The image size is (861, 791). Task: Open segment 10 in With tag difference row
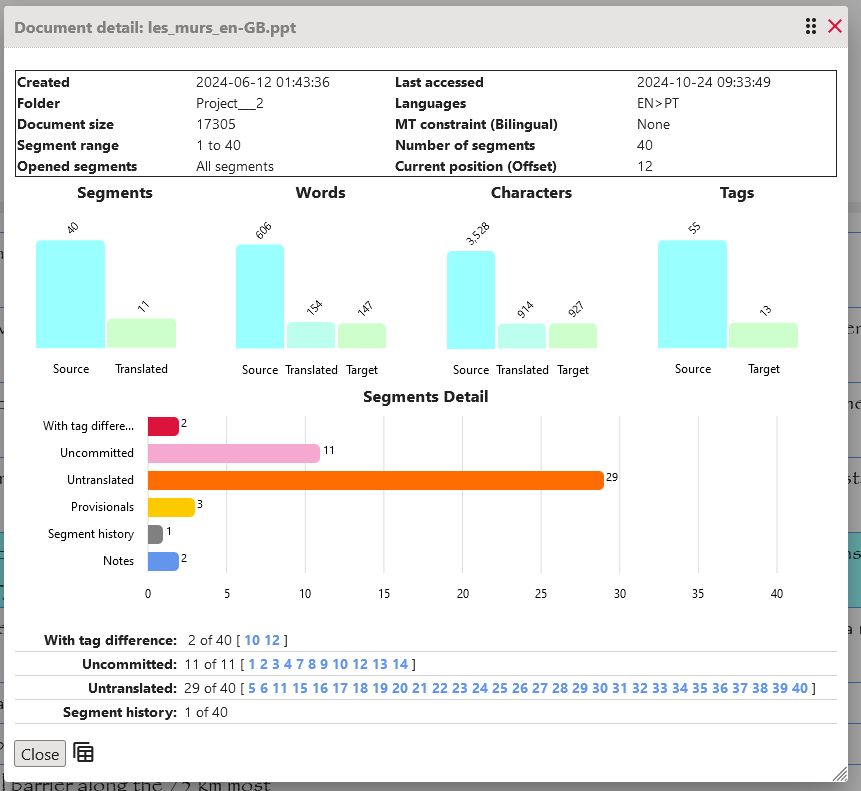tap(252, 640)
